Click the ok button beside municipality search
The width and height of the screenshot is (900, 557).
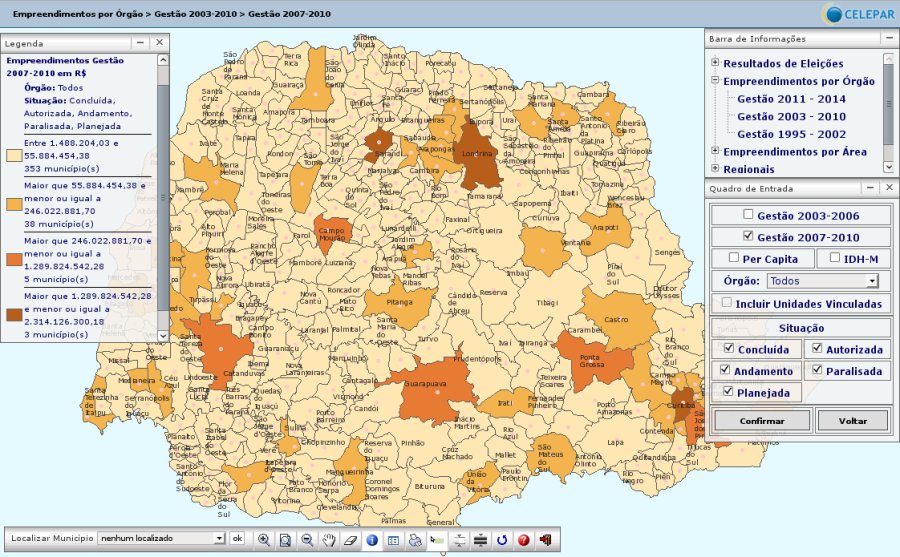tap(238, 538)
